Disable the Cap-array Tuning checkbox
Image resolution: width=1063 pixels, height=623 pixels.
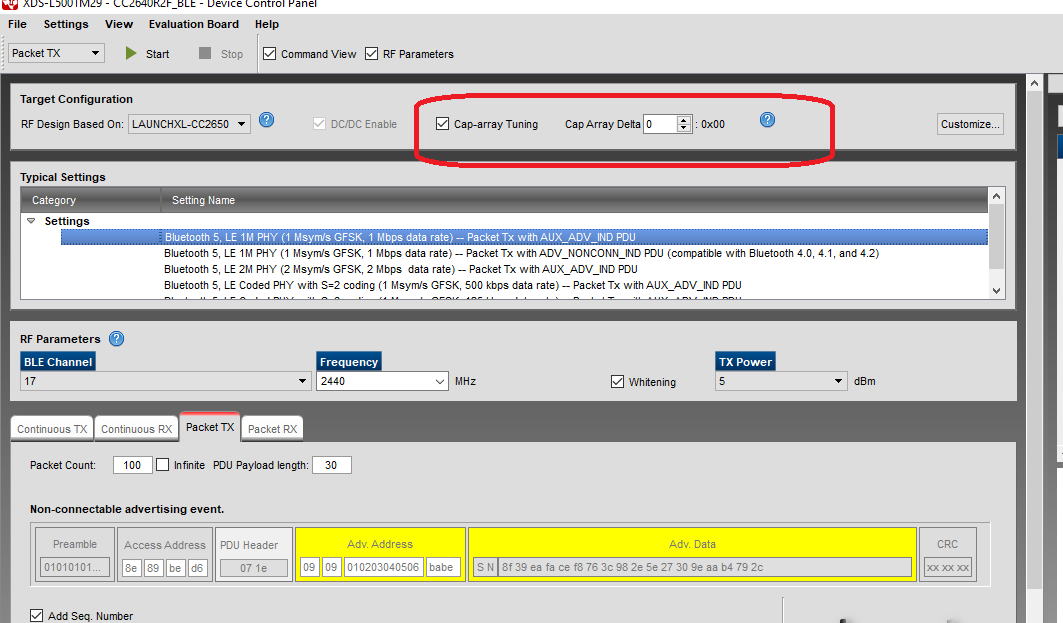click(443, 124)
